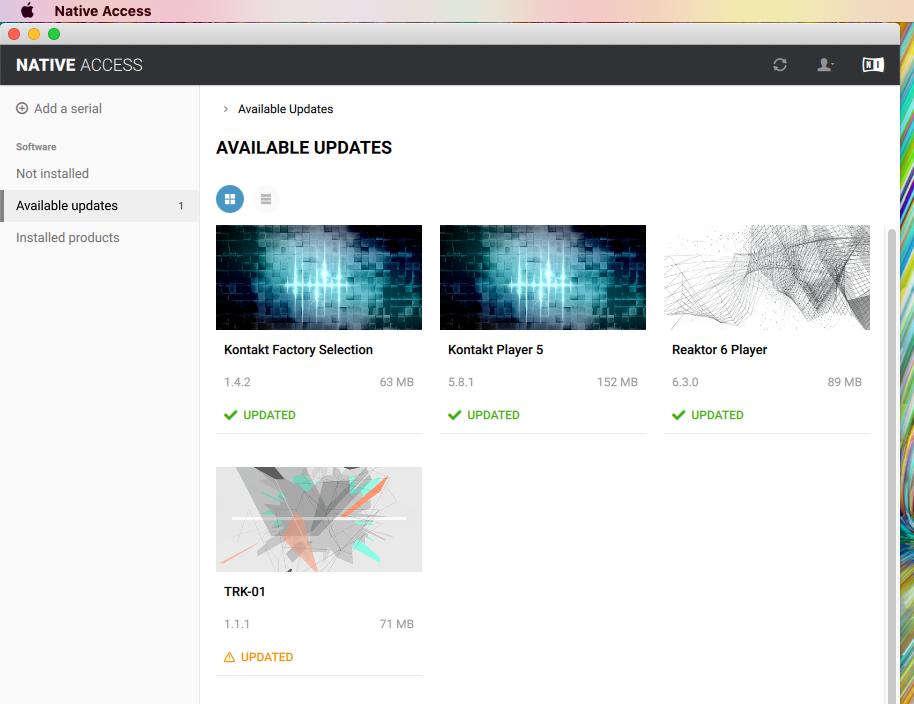Click version 1.4.2 text
The height and width of the screenshot is (704, 914).
pos(237,382)
